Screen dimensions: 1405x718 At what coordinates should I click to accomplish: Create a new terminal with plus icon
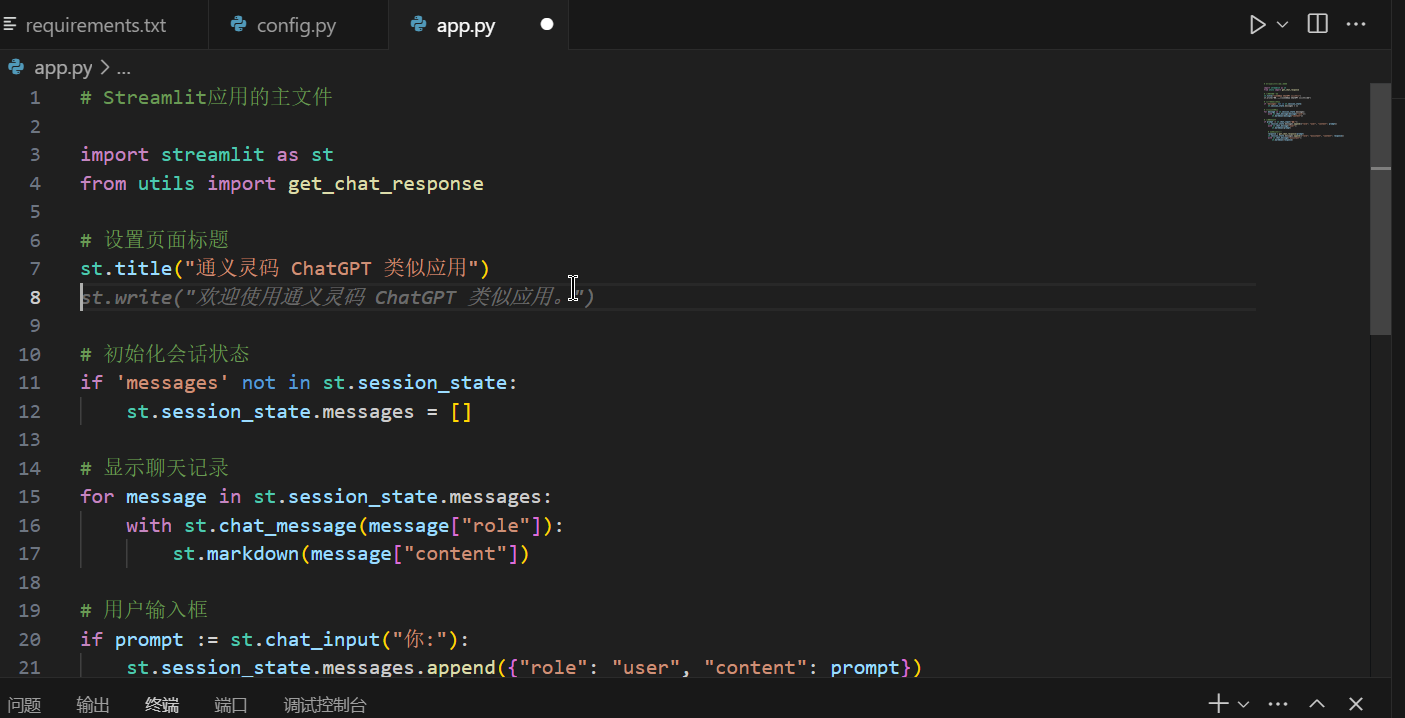pyautogui.click(x=1218, y=704)
